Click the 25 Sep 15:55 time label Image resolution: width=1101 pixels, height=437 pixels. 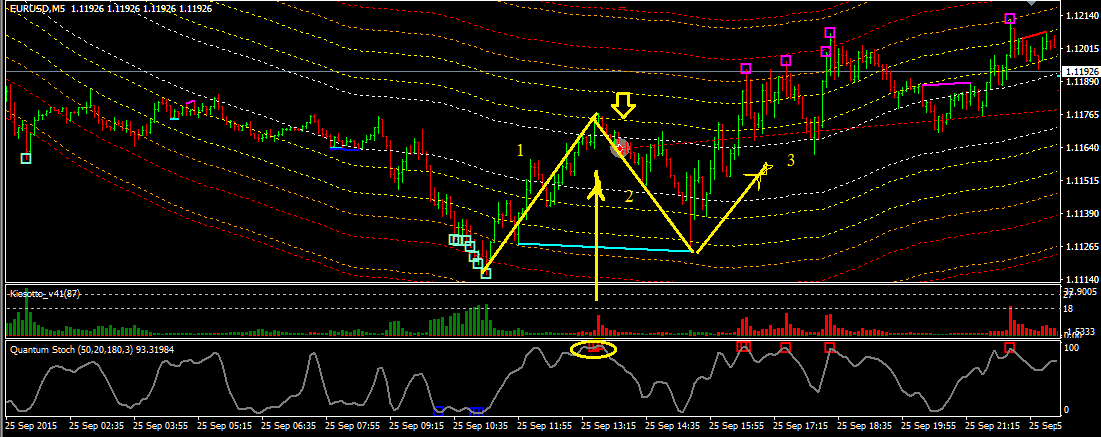(736, 426)
